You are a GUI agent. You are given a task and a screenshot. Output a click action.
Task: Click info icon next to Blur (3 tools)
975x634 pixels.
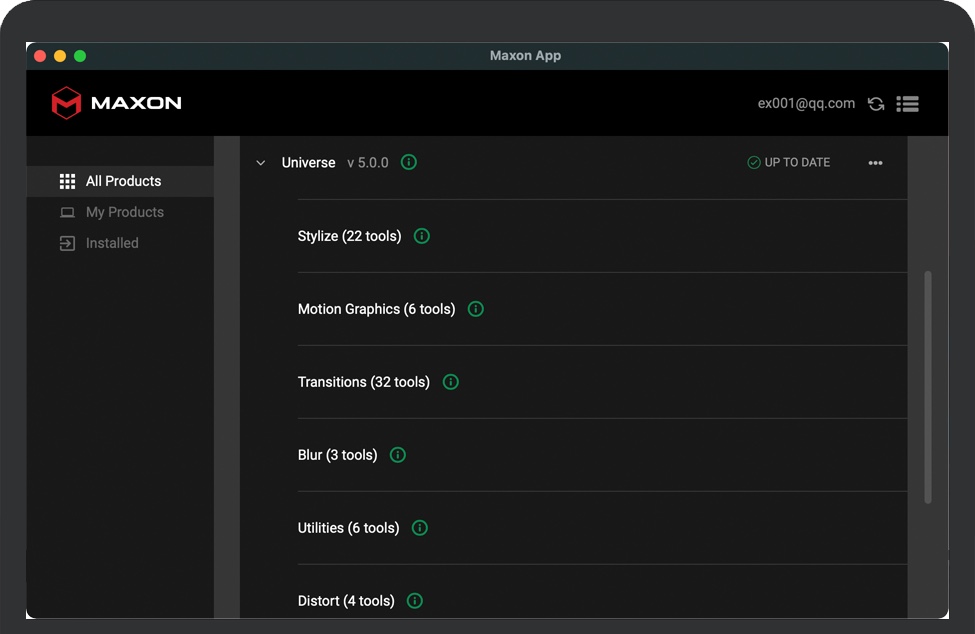[398, 456]
